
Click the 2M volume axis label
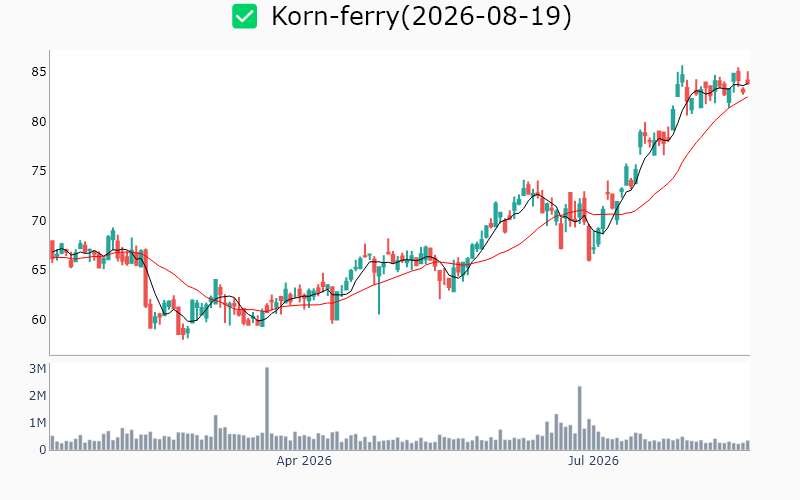[x=38, y=396]
